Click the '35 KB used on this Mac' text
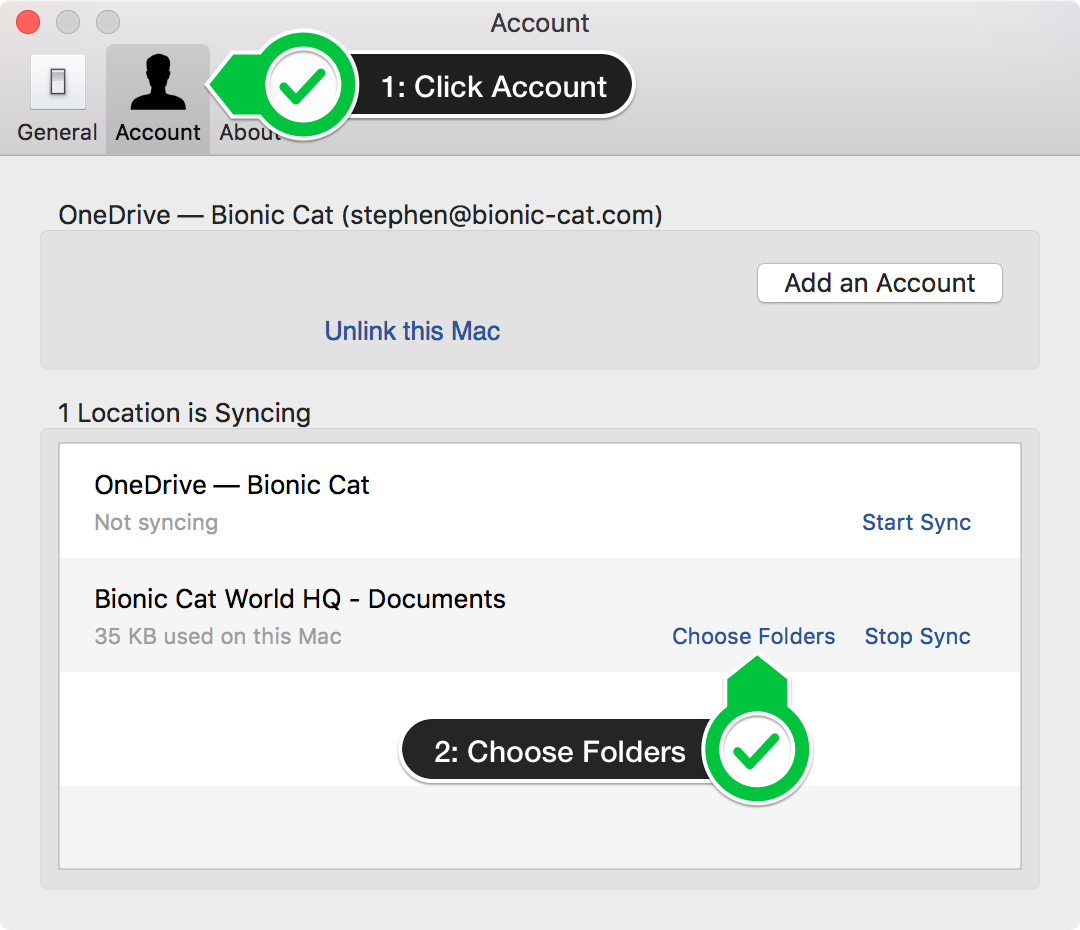Viewport: 1080px width, 930px height. click(218, 636)
